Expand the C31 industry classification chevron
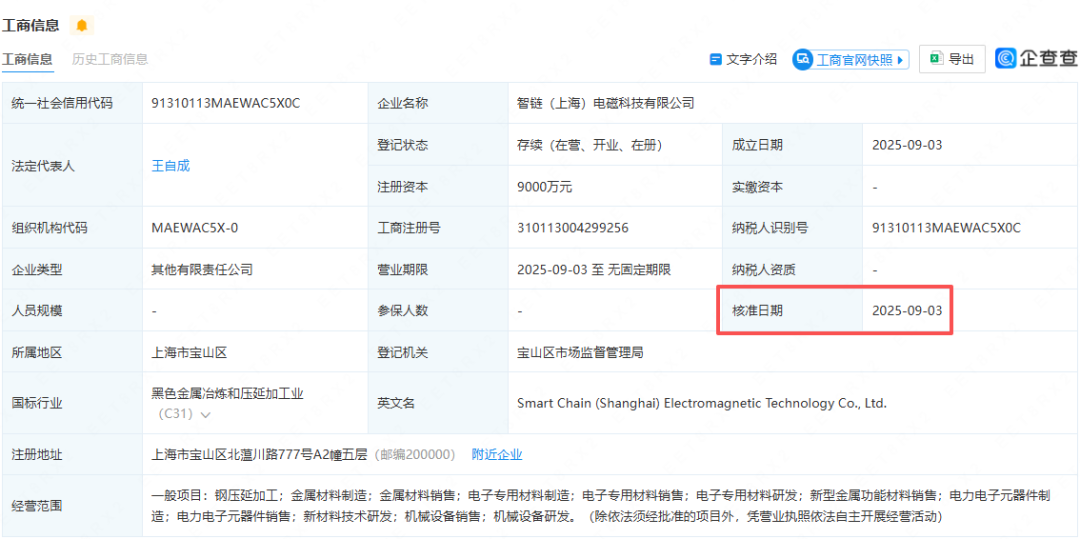The width and height of the screenshot is (1080, 539). [205, 414]
